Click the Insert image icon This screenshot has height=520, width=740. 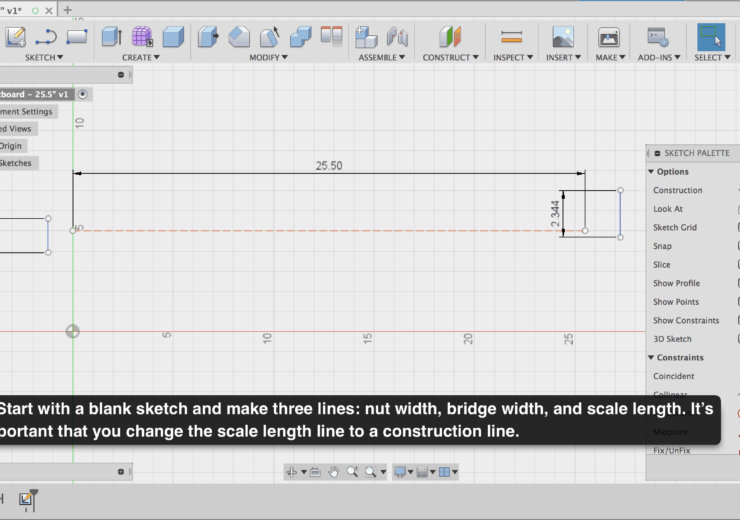coord(563,37)
